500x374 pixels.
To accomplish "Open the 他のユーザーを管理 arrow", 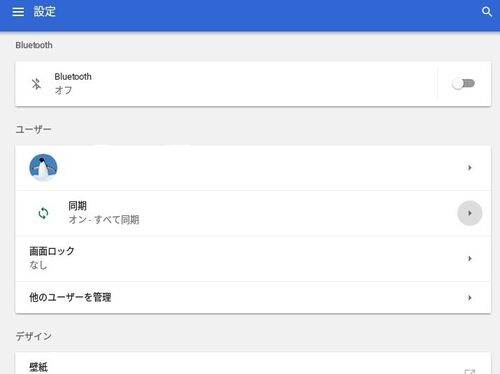I will (470, 297).
